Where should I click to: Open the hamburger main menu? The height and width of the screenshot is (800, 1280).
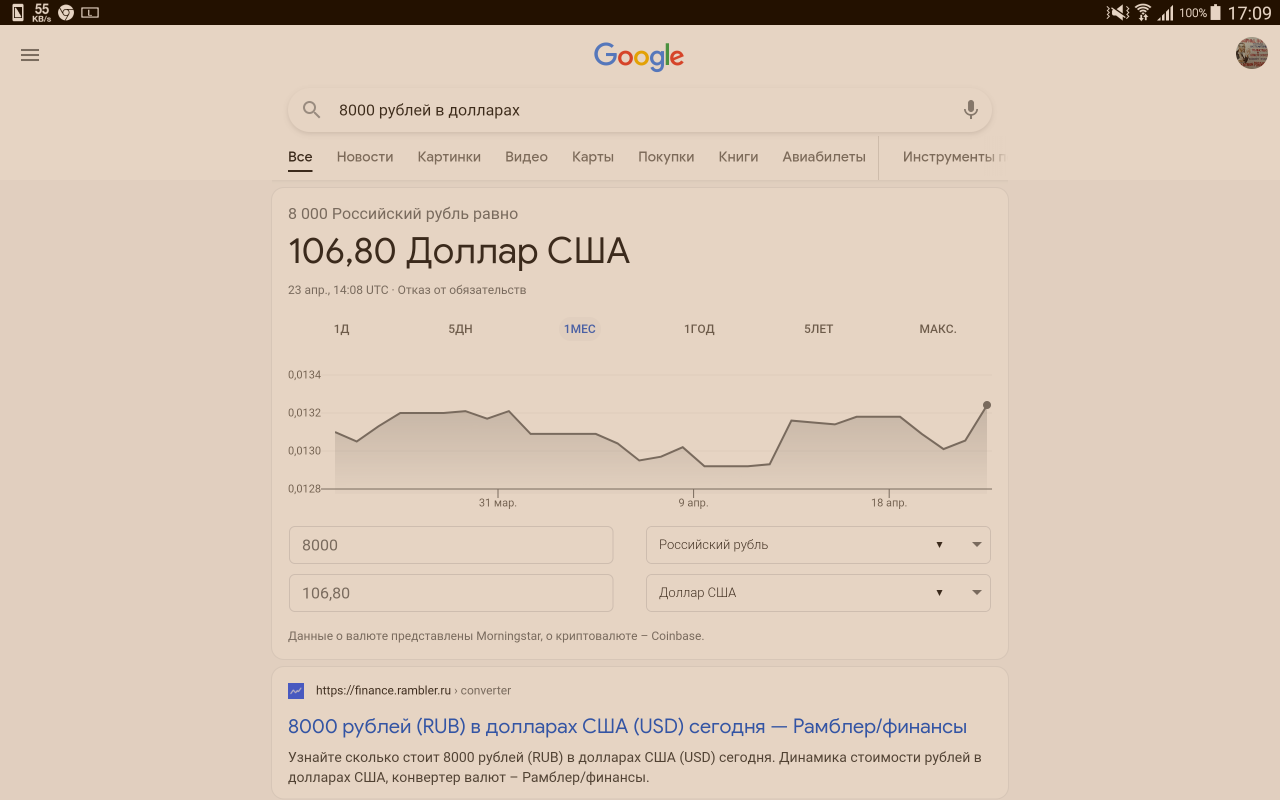point(30,55)
